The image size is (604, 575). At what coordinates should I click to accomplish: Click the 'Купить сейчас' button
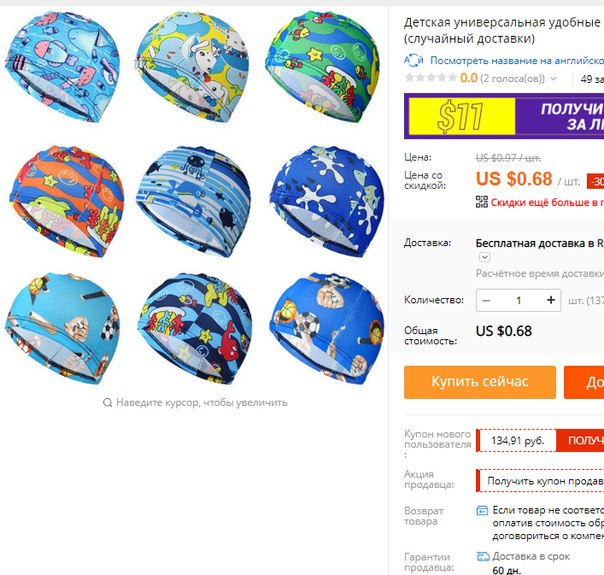(480, 382)
